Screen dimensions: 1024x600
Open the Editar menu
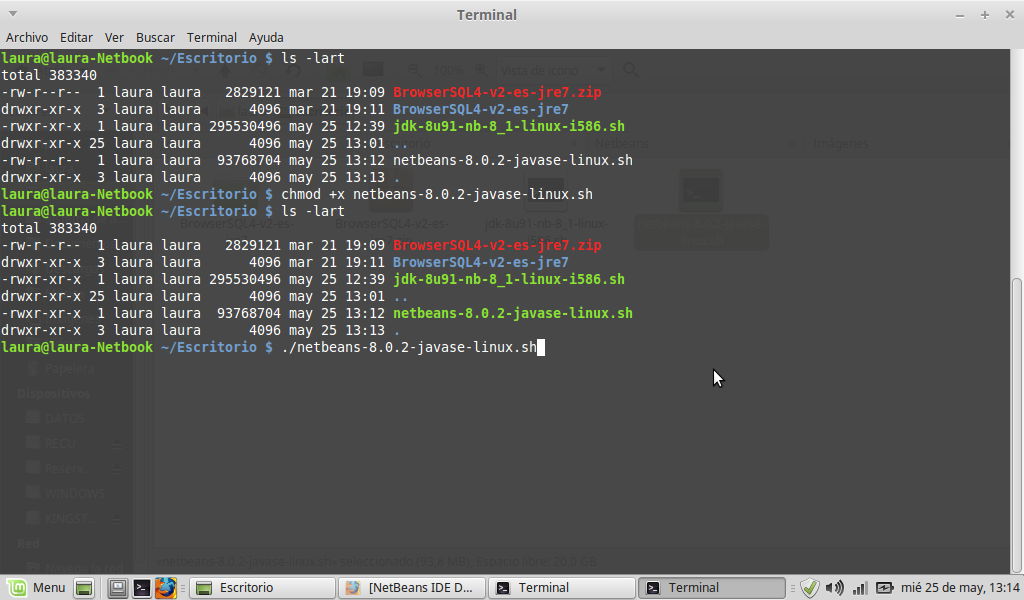coord(76,37)
